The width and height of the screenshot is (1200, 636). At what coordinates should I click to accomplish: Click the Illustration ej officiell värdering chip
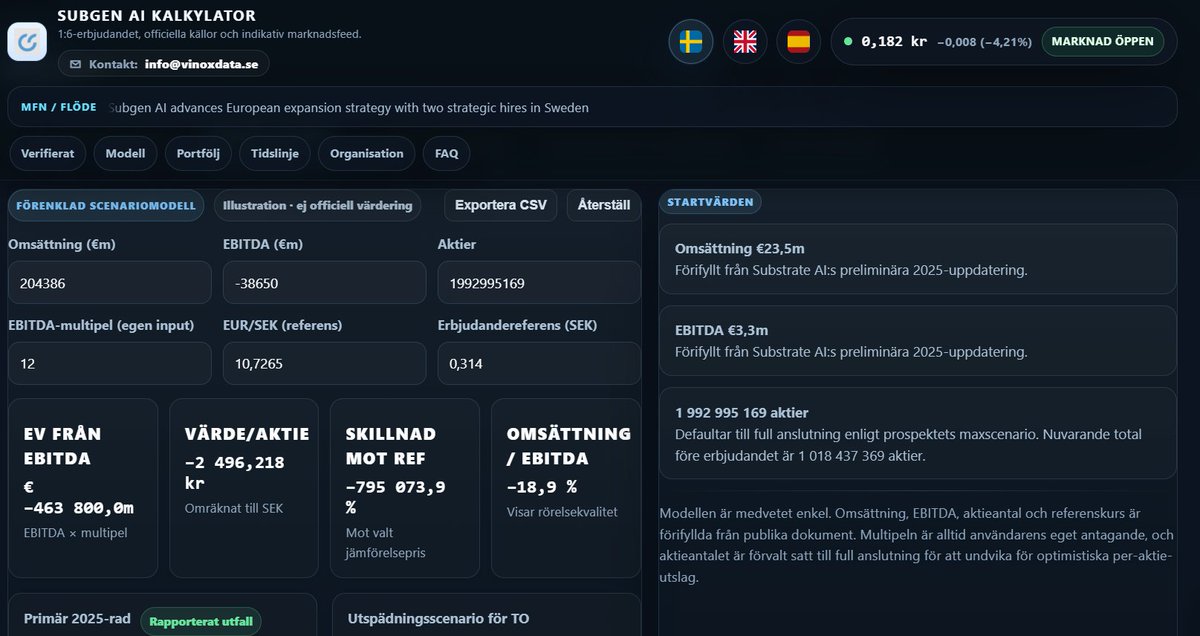click(x=317, y=205)
